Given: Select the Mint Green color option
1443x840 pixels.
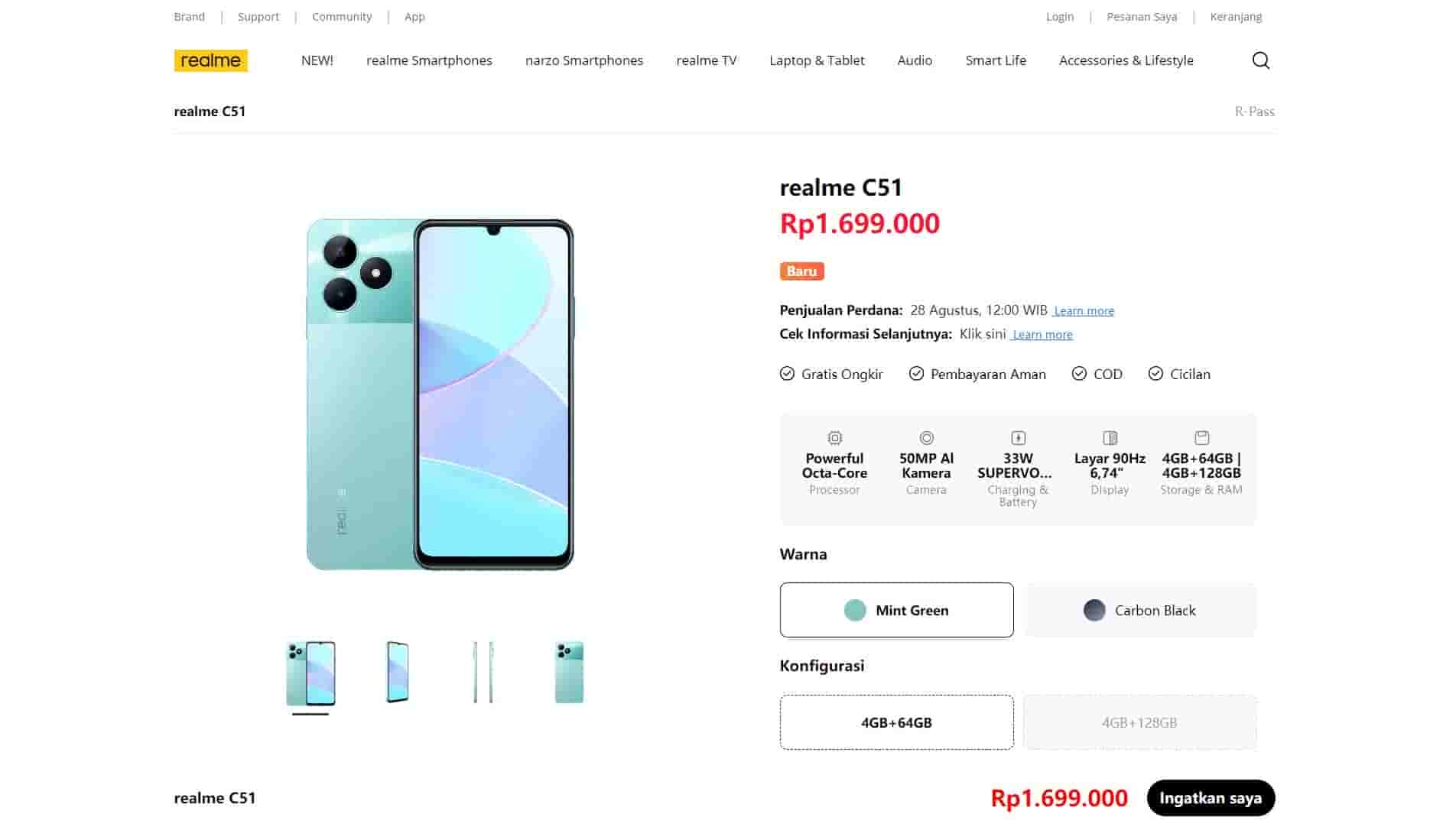Looking at the screenshot, I should 896,610.
